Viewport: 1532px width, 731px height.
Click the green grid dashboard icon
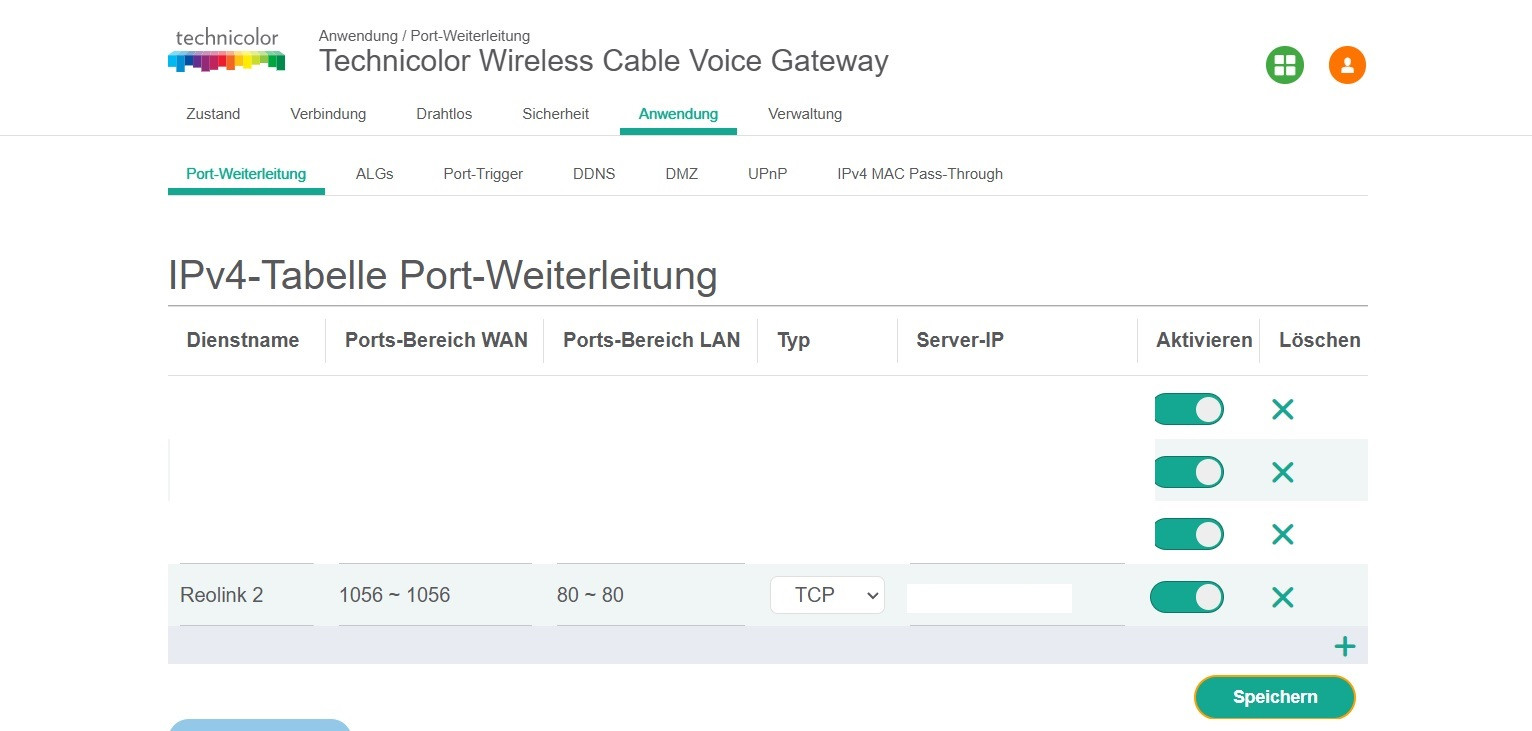coord(1284,66)
